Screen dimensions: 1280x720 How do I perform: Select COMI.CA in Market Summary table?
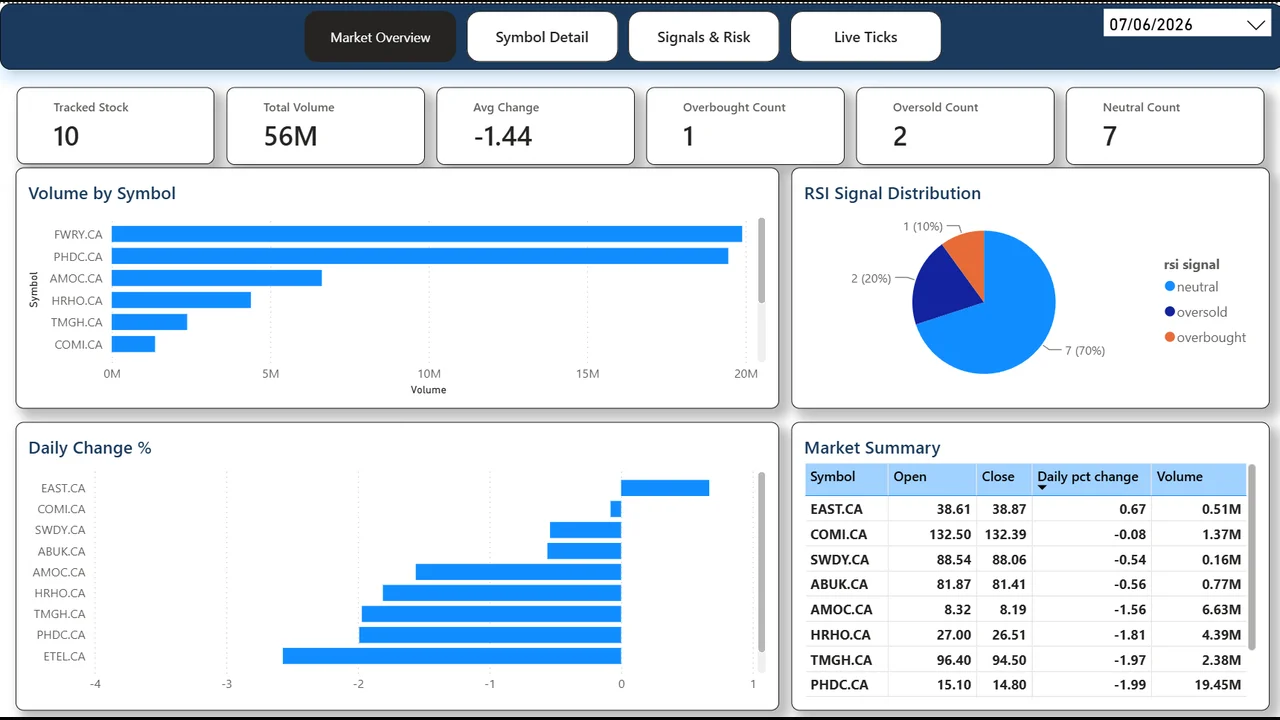pos(839,534)
